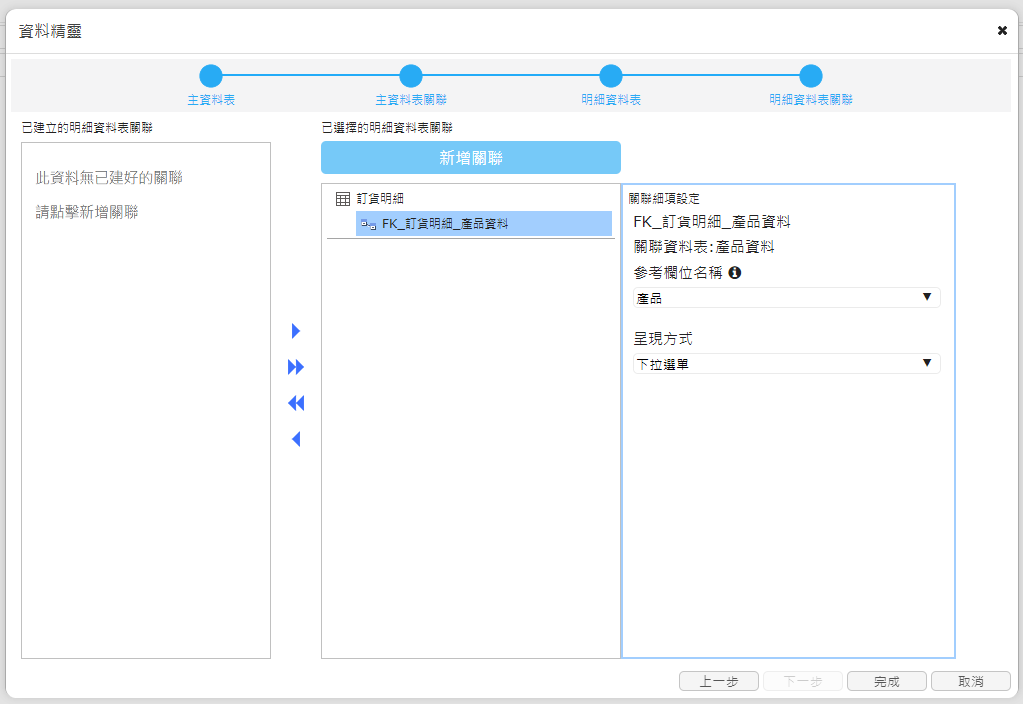Click the 已選擇的明細資料表關聯 heading
This screenshot has width=1023, height=704.
point(387,128)
